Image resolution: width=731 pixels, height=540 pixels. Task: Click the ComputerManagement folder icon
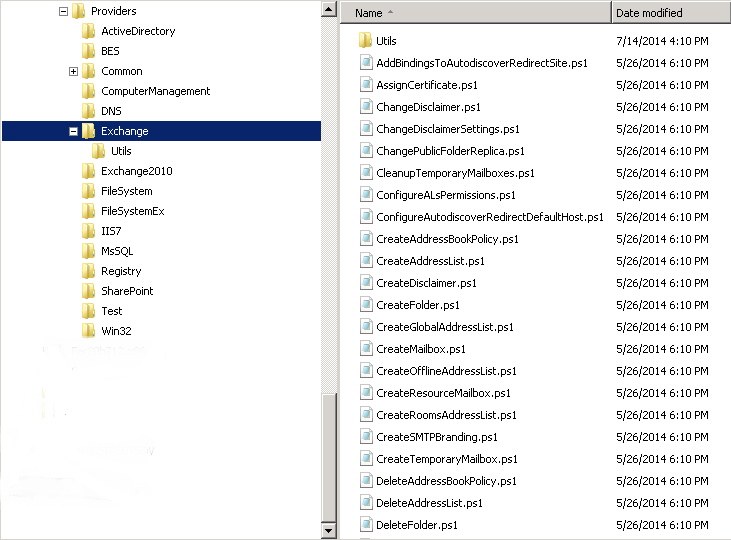tap(88, 91)
